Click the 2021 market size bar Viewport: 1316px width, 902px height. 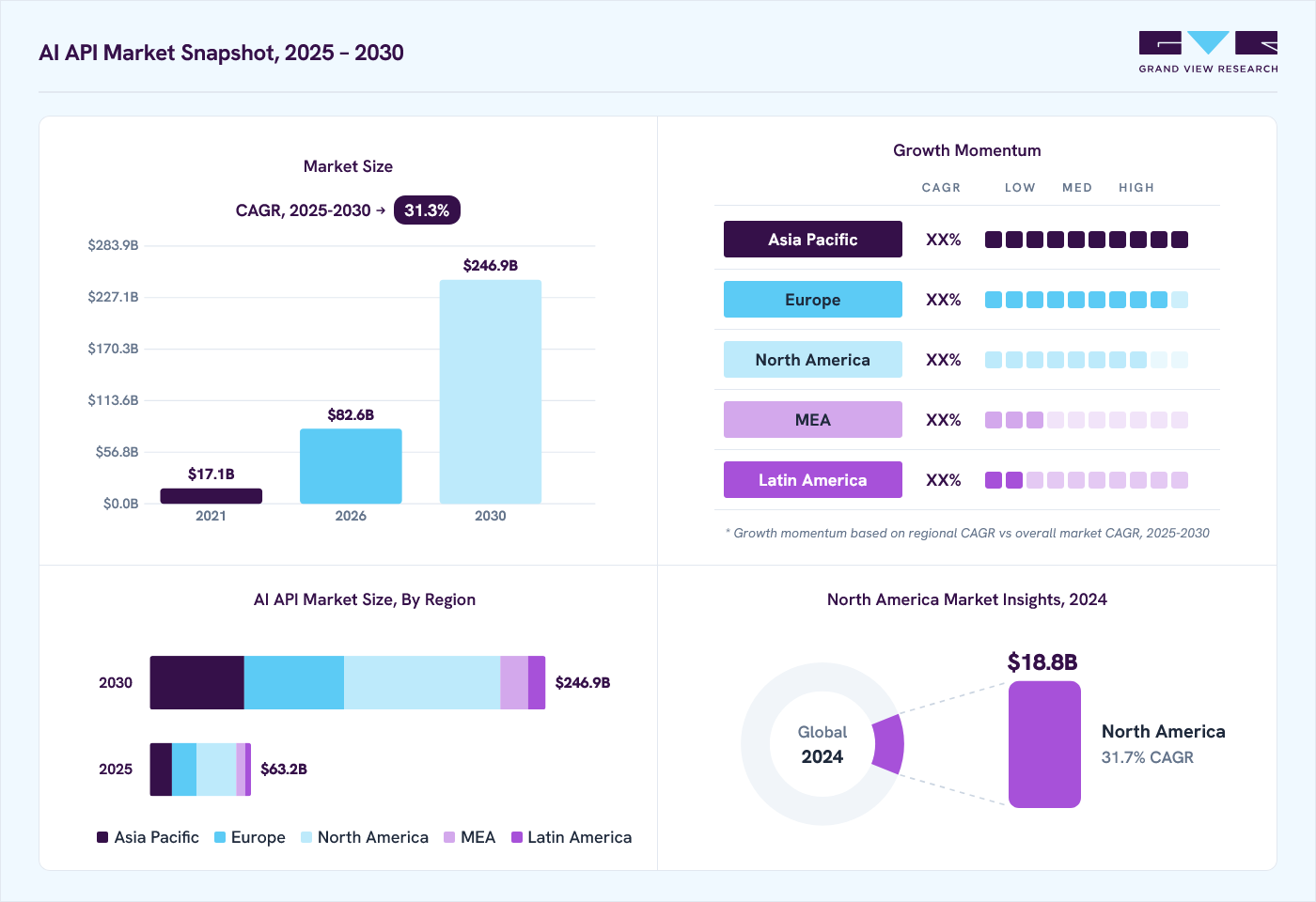pyautogui.click(x=211, y=496)
